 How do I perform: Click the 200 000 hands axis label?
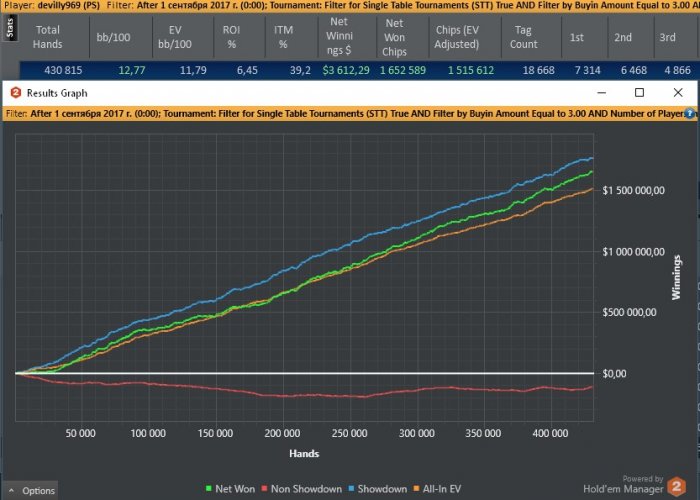click(x=282, y=433)
